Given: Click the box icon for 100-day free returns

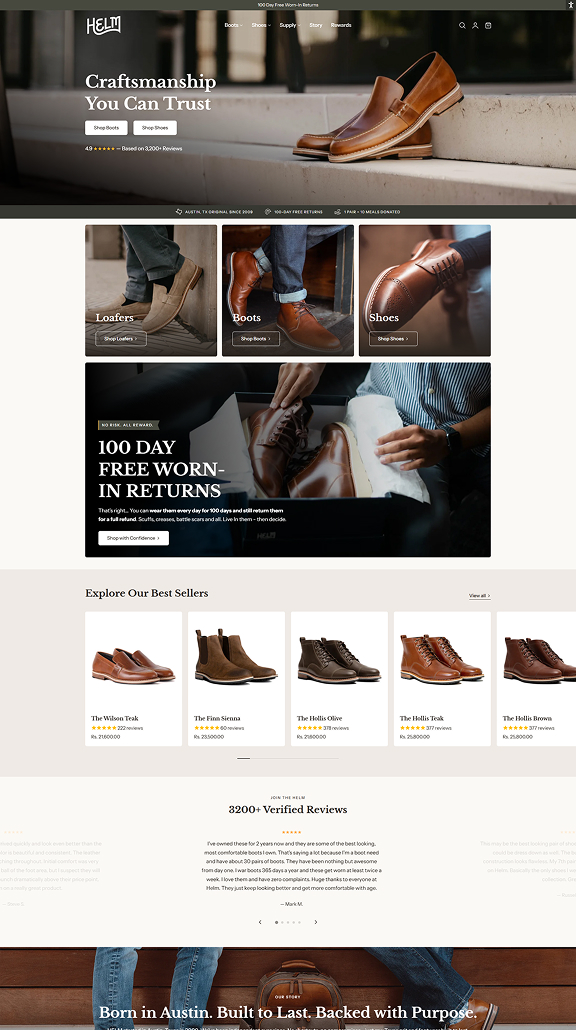Looking at the screenshot, I should click(x=266, y=211).
